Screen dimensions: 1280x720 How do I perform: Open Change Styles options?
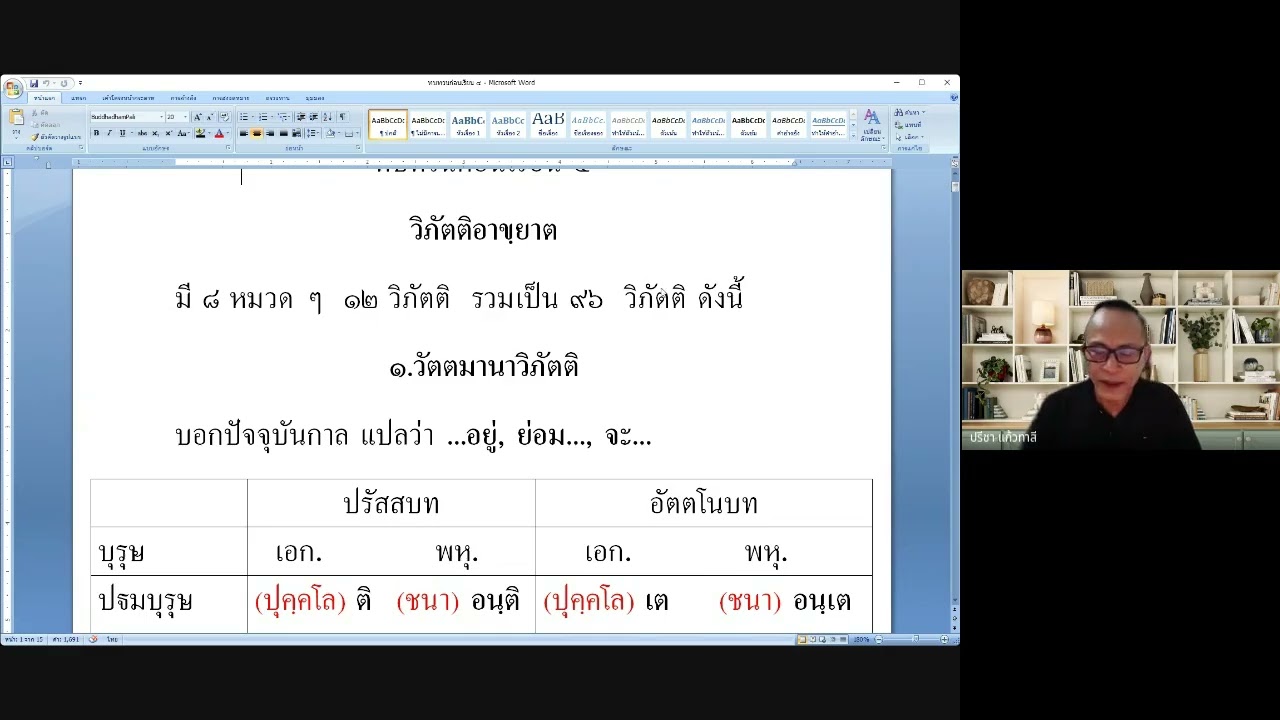[873, 125]
